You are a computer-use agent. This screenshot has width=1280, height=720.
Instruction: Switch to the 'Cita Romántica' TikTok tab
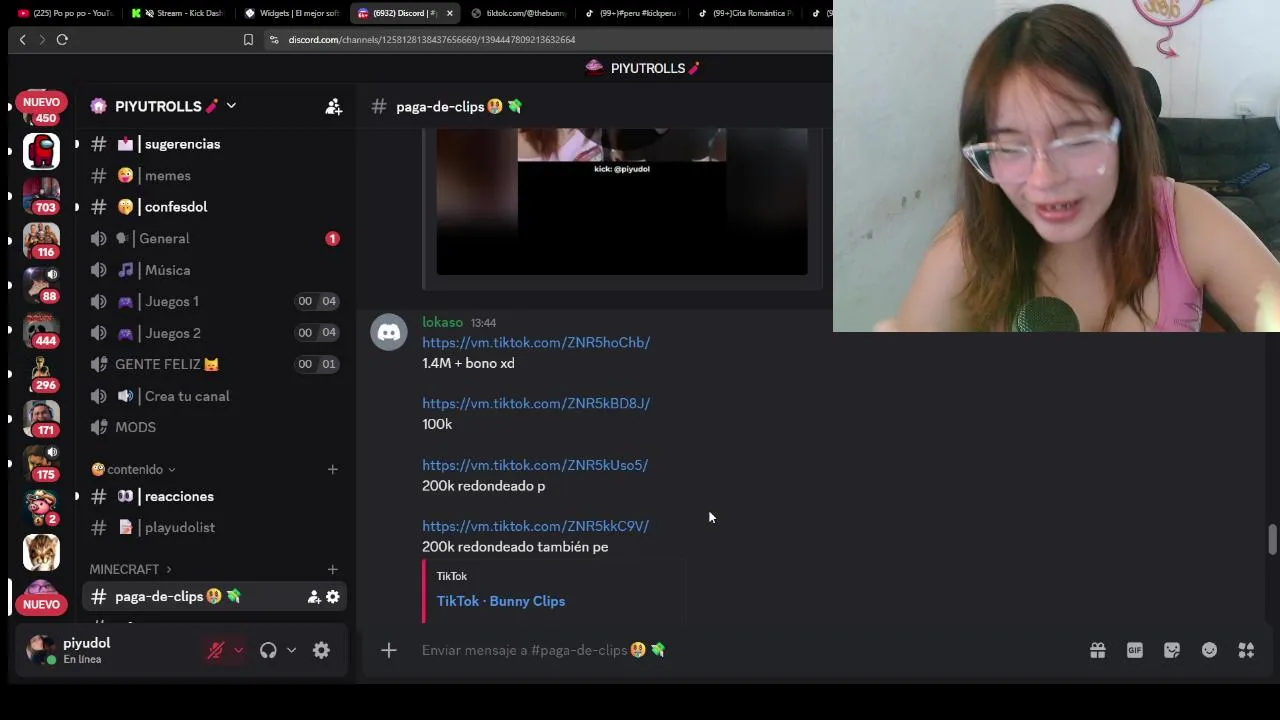click(745, 13)
